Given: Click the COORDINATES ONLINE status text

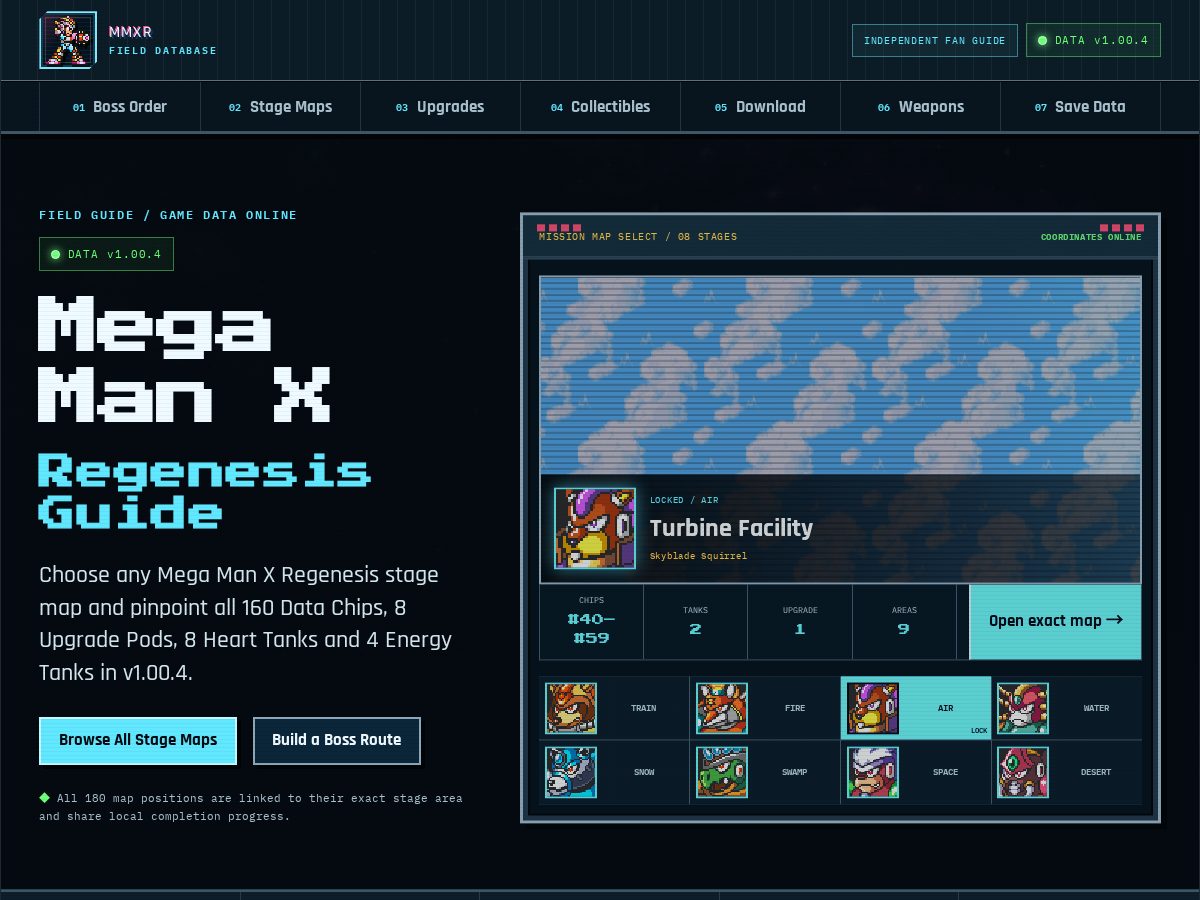Looking at the screenshot, I should [x=1091, y=237].
